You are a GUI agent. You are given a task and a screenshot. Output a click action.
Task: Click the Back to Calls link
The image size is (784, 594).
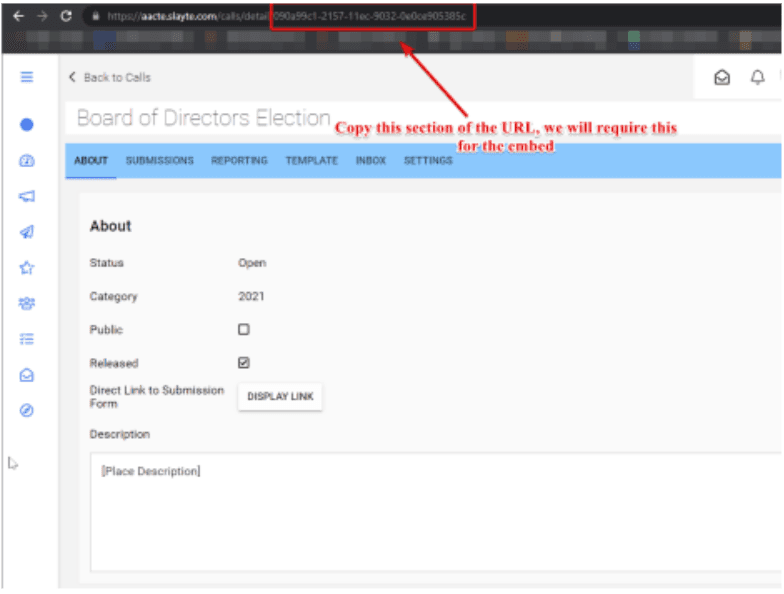(117, 78)
